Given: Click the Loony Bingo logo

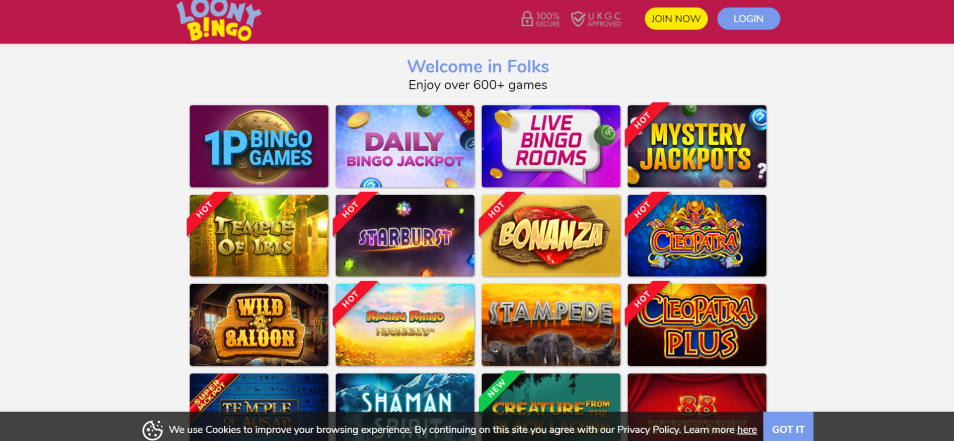Looking at the screenshot, I should click(218, 21).
